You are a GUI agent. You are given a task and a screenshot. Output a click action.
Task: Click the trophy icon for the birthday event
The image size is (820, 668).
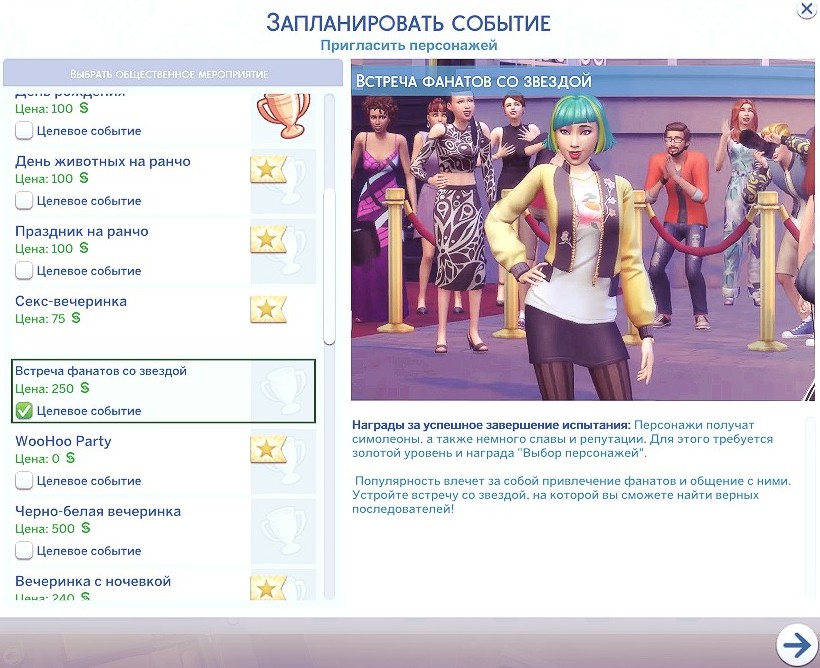283,115
